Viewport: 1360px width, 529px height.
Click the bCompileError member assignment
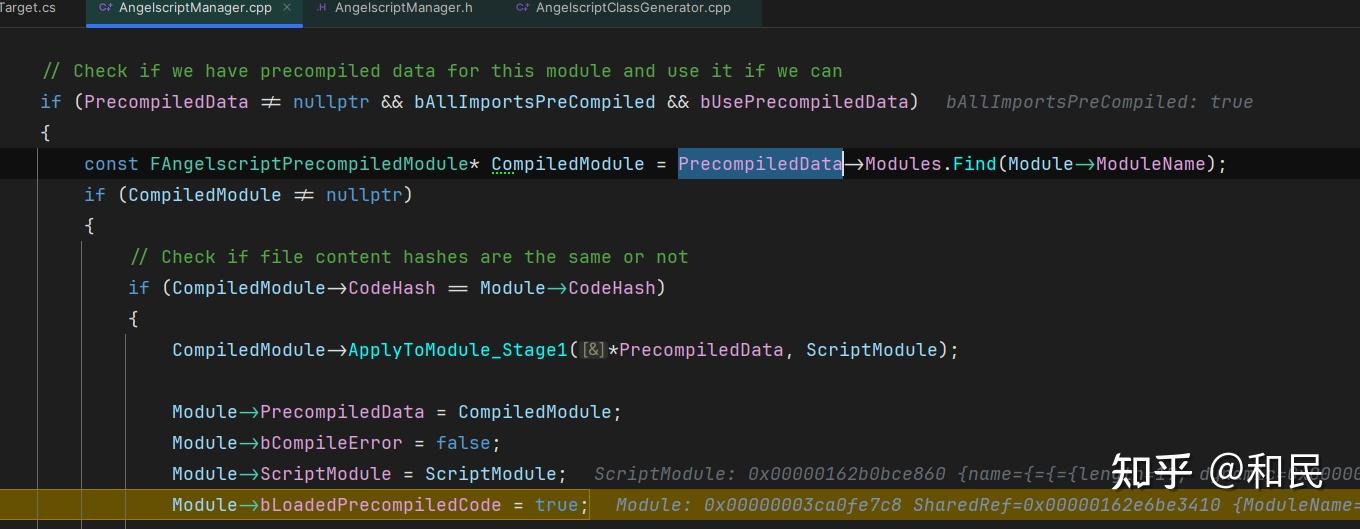pyautogui.click(x=331, y=443)
